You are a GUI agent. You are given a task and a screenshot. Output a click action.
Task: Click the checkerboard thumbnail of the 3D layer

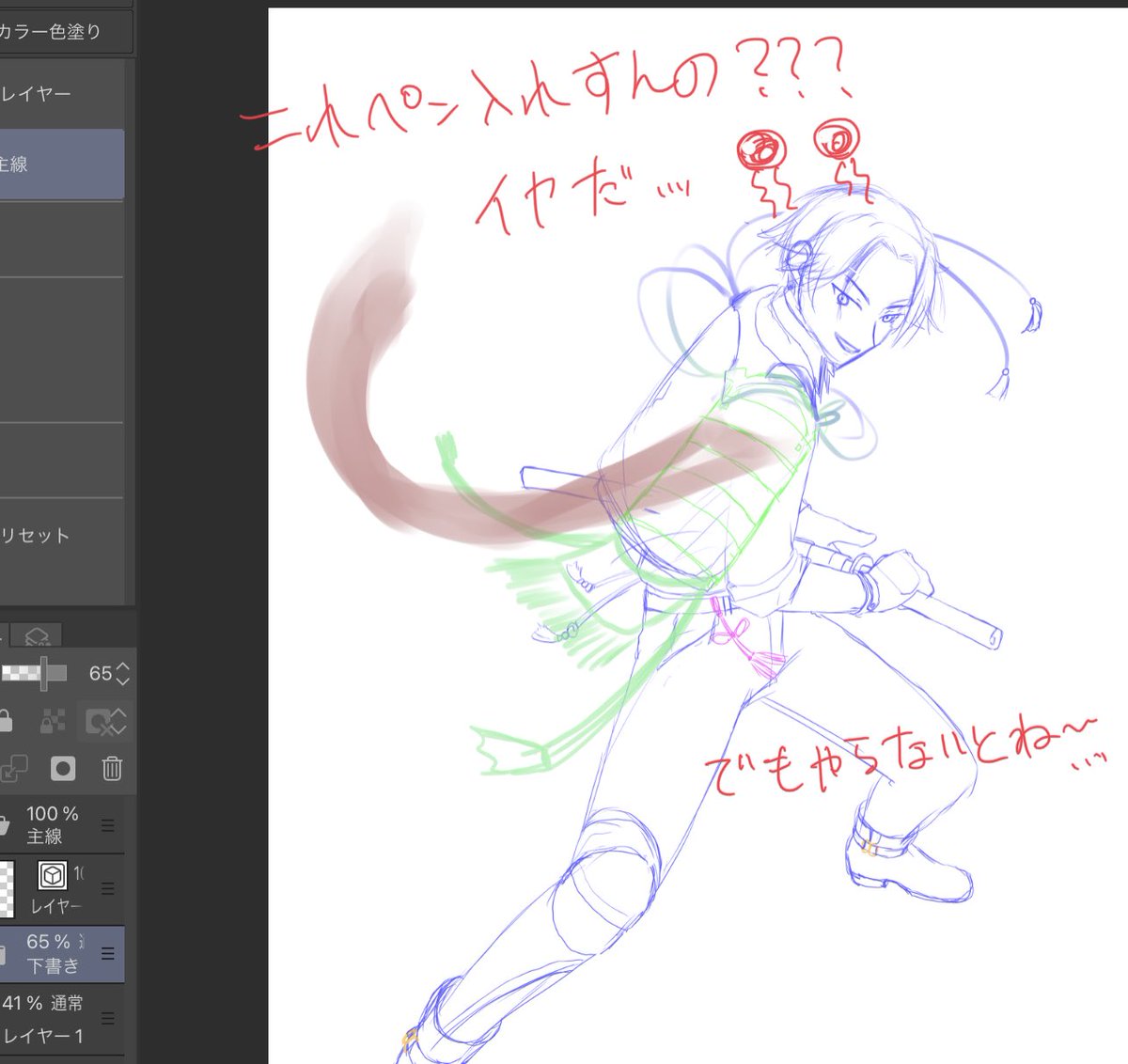8,887
